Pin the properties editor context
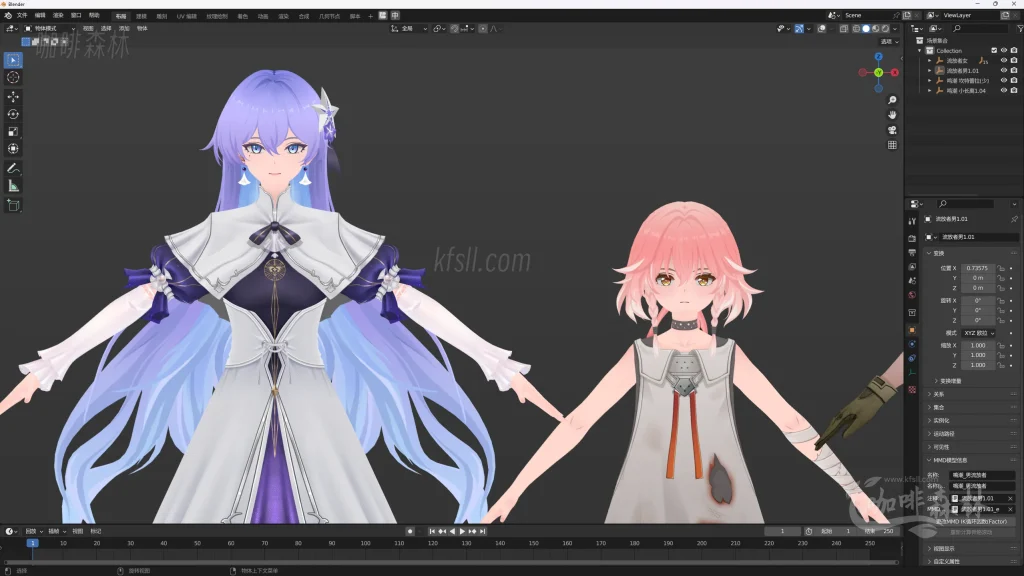The image size is (1024, 576). [1014, 219]
